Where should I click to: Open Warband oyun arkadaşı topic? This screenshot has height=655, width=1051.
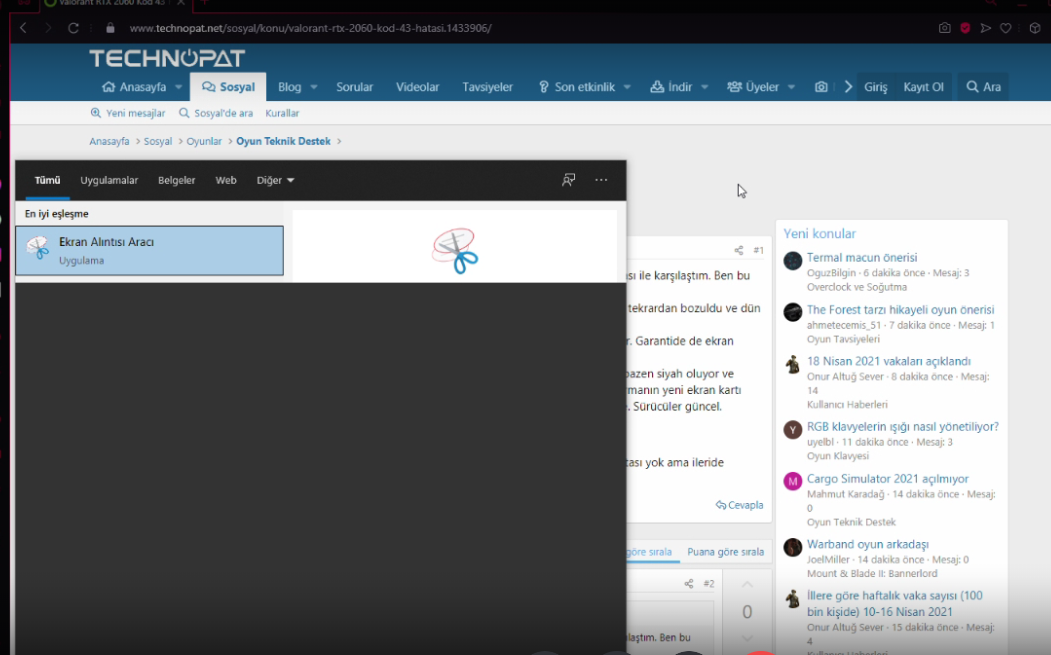point(867,544)
